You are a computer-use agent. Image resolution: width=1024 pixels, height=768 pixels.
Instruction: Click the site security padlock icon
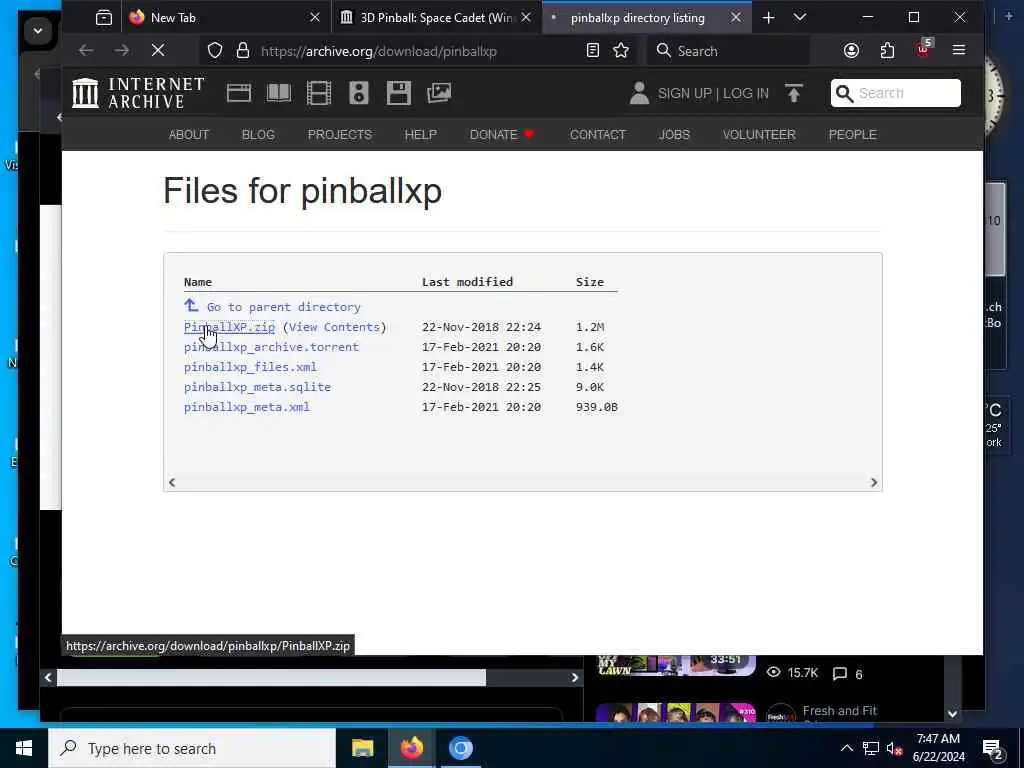point(243,50)
